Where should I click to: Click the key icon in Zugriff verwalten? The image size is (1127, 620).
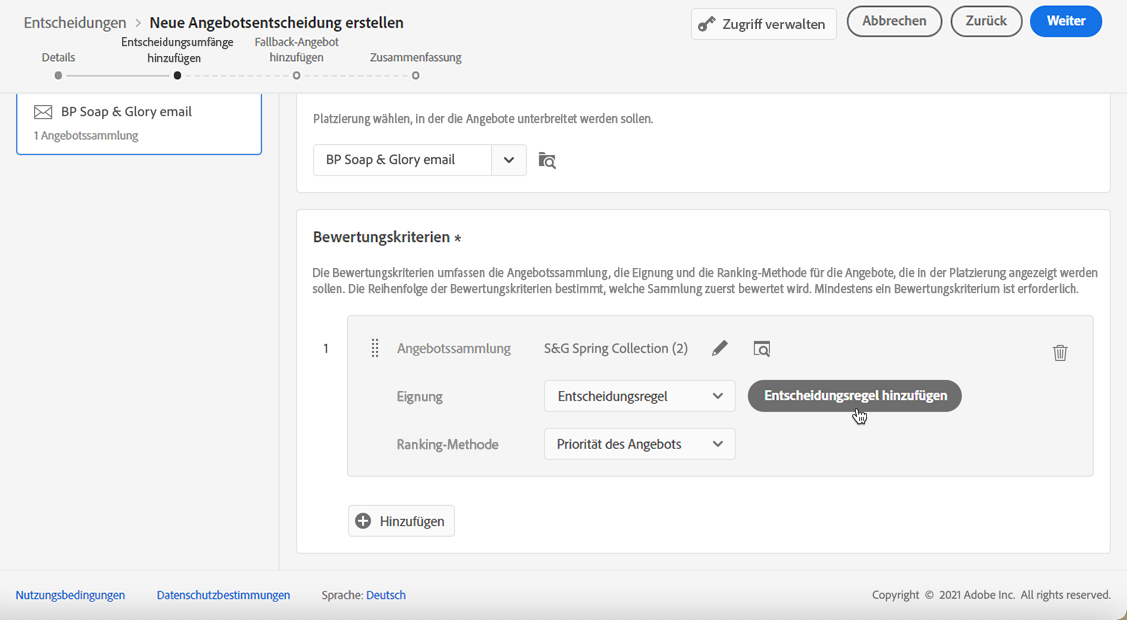[x=707, y=23]
